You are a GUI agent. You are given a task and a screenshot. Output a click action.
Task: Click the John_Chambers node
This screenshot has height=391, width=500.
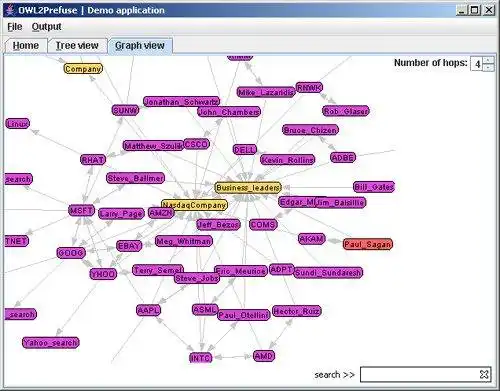(x=229, y=112)
